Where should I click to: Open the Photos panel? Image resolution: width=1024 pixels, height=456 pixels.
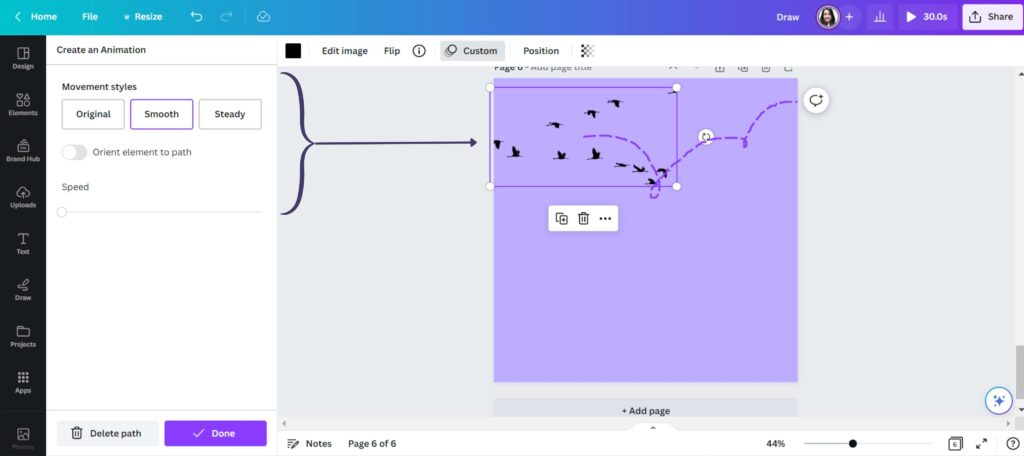click(x=23, y=438)
